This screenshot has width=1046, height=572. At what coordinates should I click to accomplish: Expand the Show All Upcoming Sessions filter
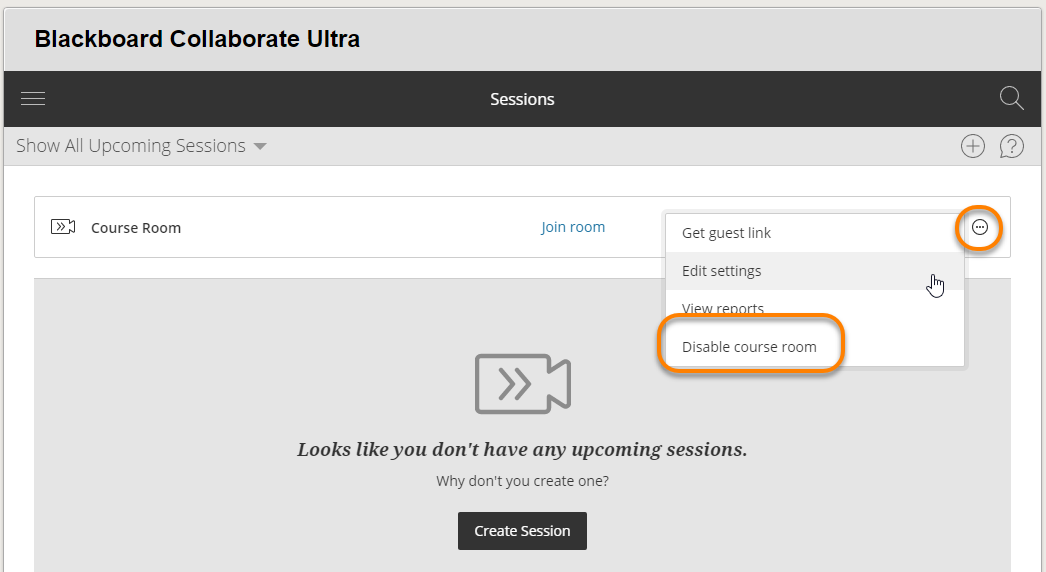pyautogui.click(x=131, y=146)
